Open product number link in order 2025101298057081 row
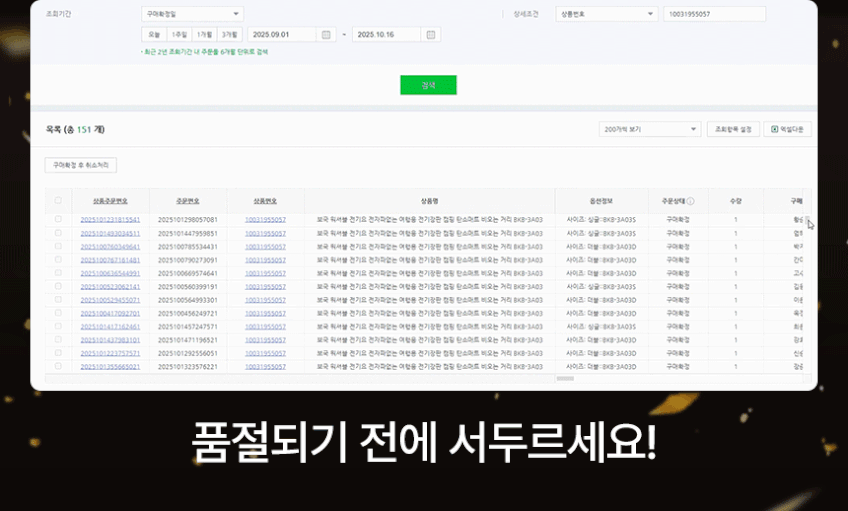The image size is (848, 511). point(265,220)
